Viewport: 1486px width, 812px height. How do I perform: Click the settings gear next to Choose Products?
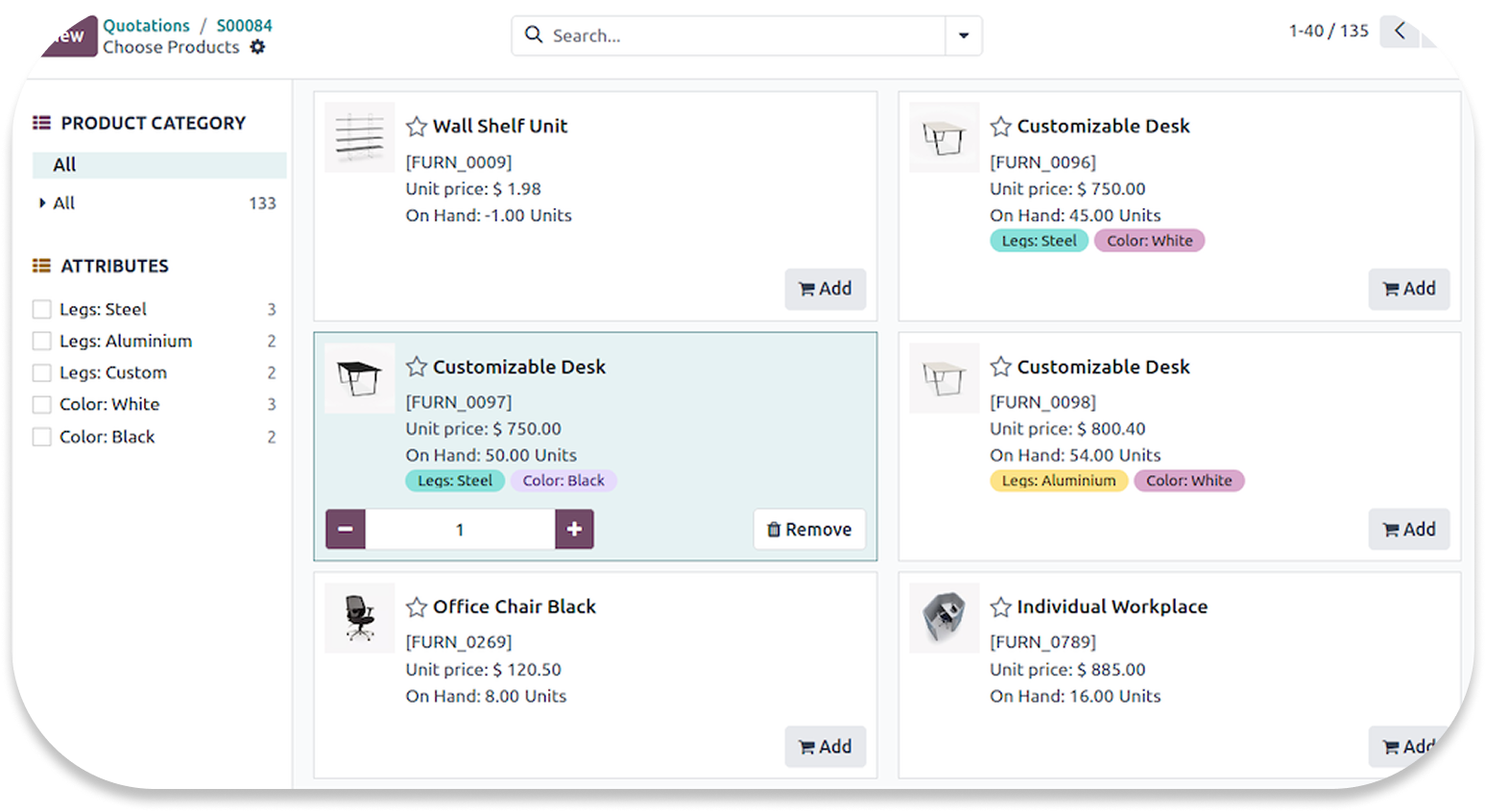pyautogui.click(x=257, y=47)
